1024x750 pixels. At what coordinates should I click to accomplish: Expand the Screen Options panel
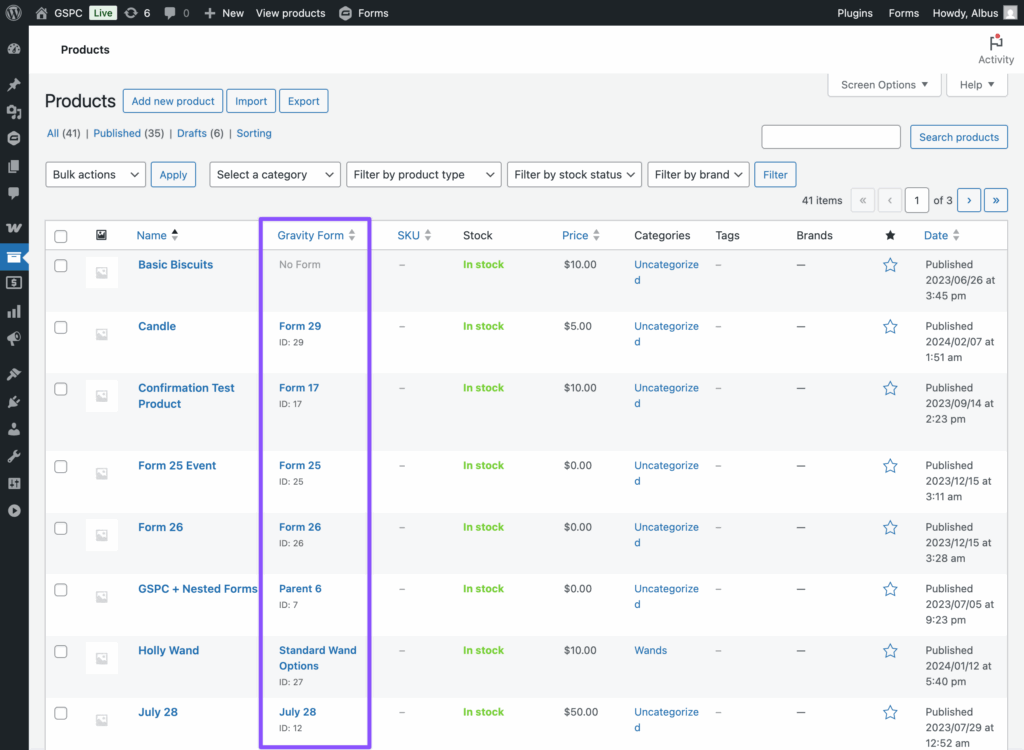[884, 85]
